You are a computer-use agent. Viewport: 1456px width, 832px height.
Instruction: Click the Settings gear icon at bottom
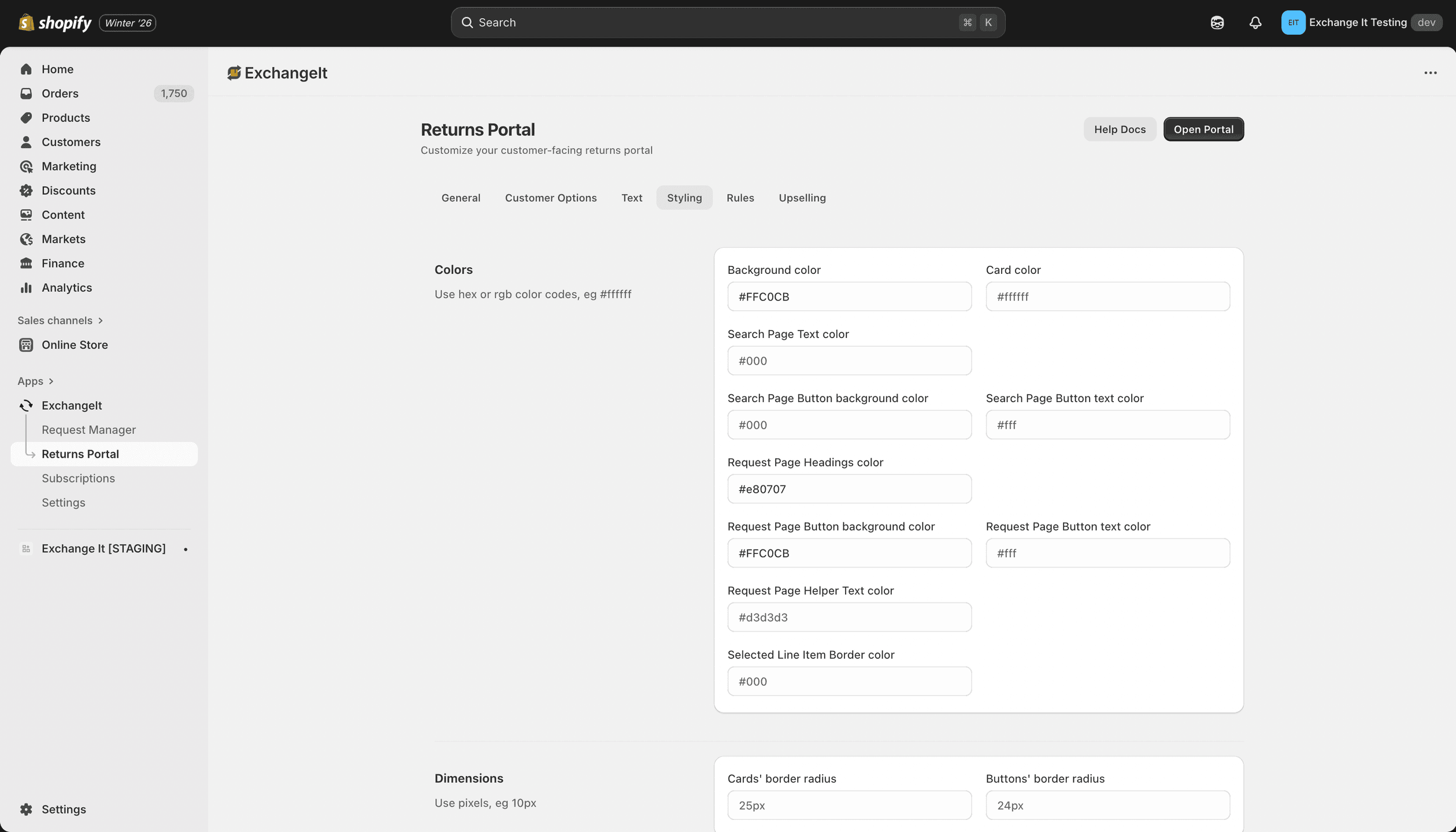26,809
